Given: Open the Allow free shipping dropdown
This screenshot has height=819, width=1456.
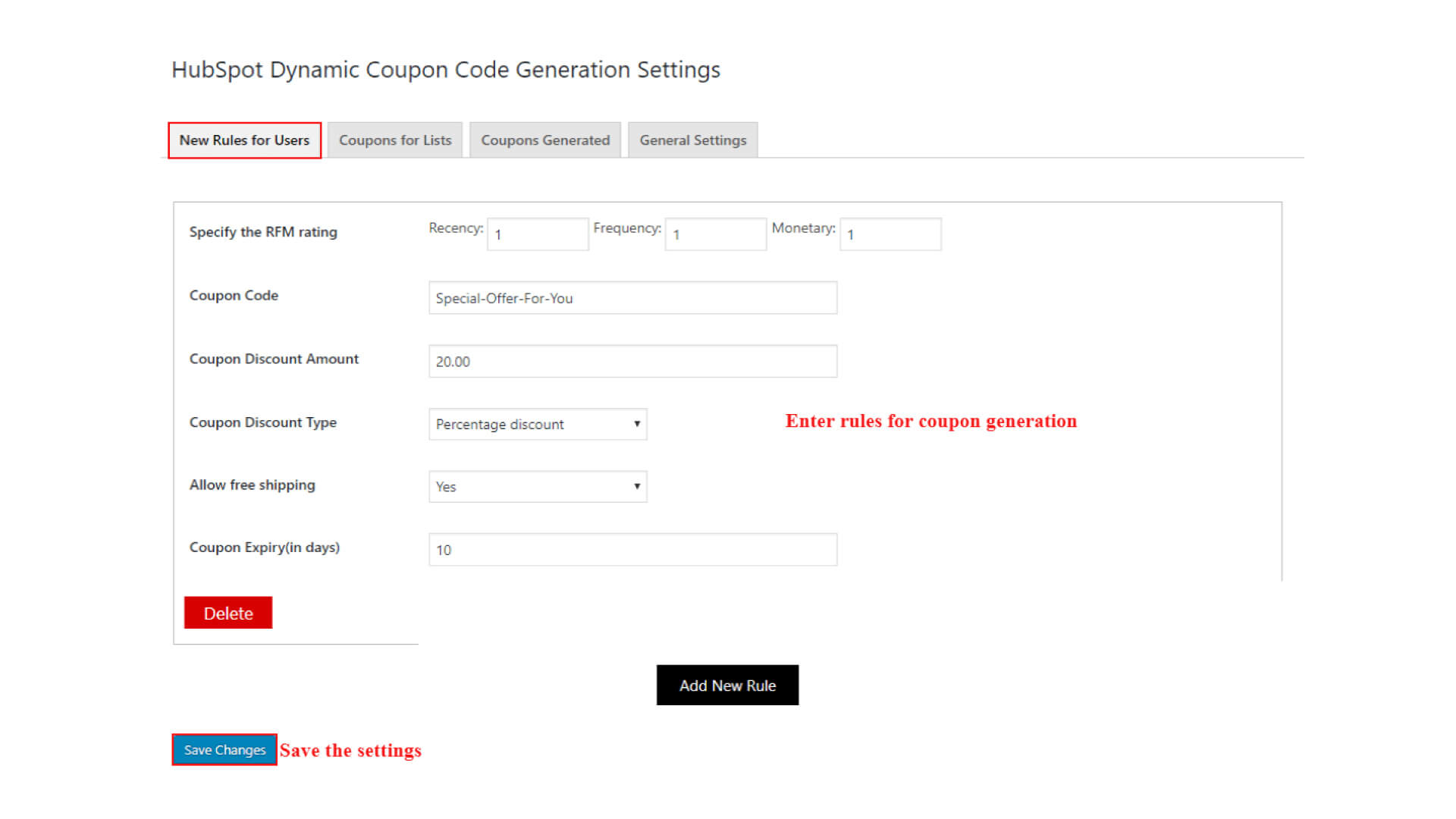Looking at the screenshot, I should coord(537,487).
